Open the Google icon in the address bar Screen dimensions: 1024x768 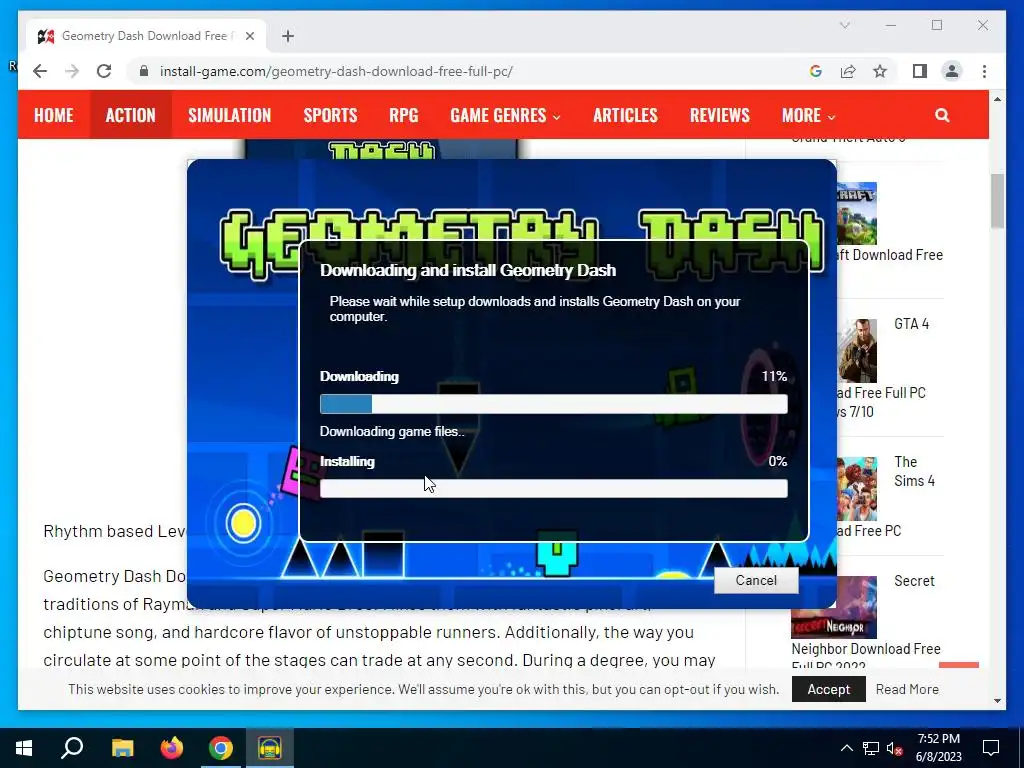[816, 71]
